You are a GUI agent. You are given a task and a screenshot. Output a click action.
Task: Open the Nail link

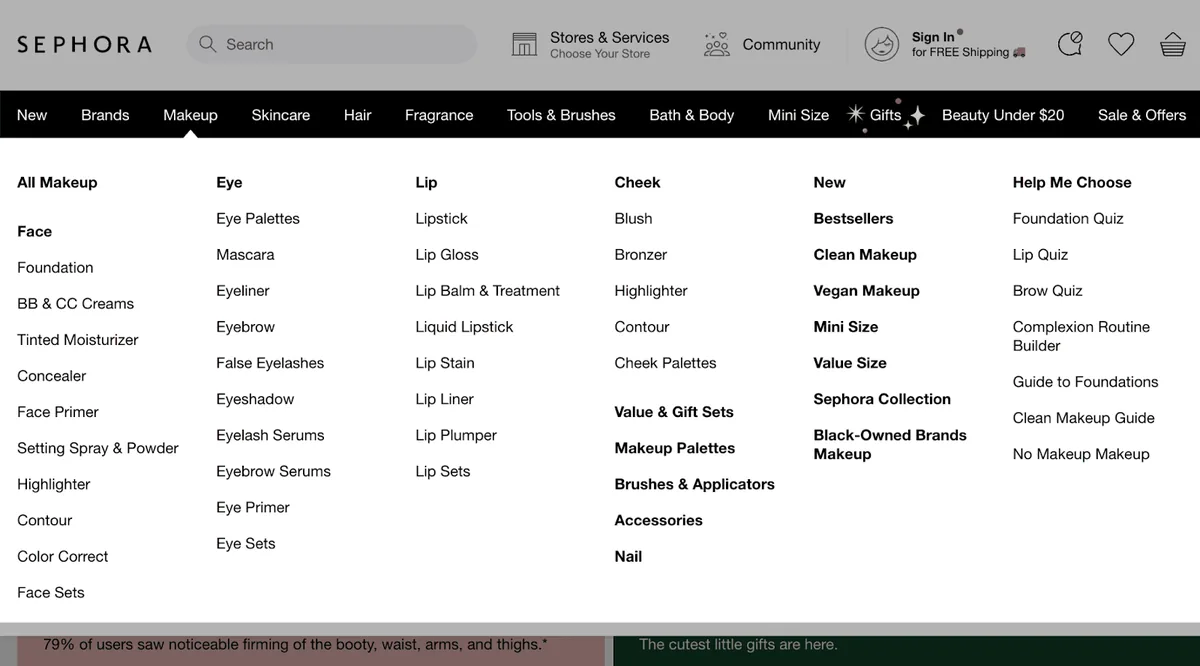coord(628,556)
